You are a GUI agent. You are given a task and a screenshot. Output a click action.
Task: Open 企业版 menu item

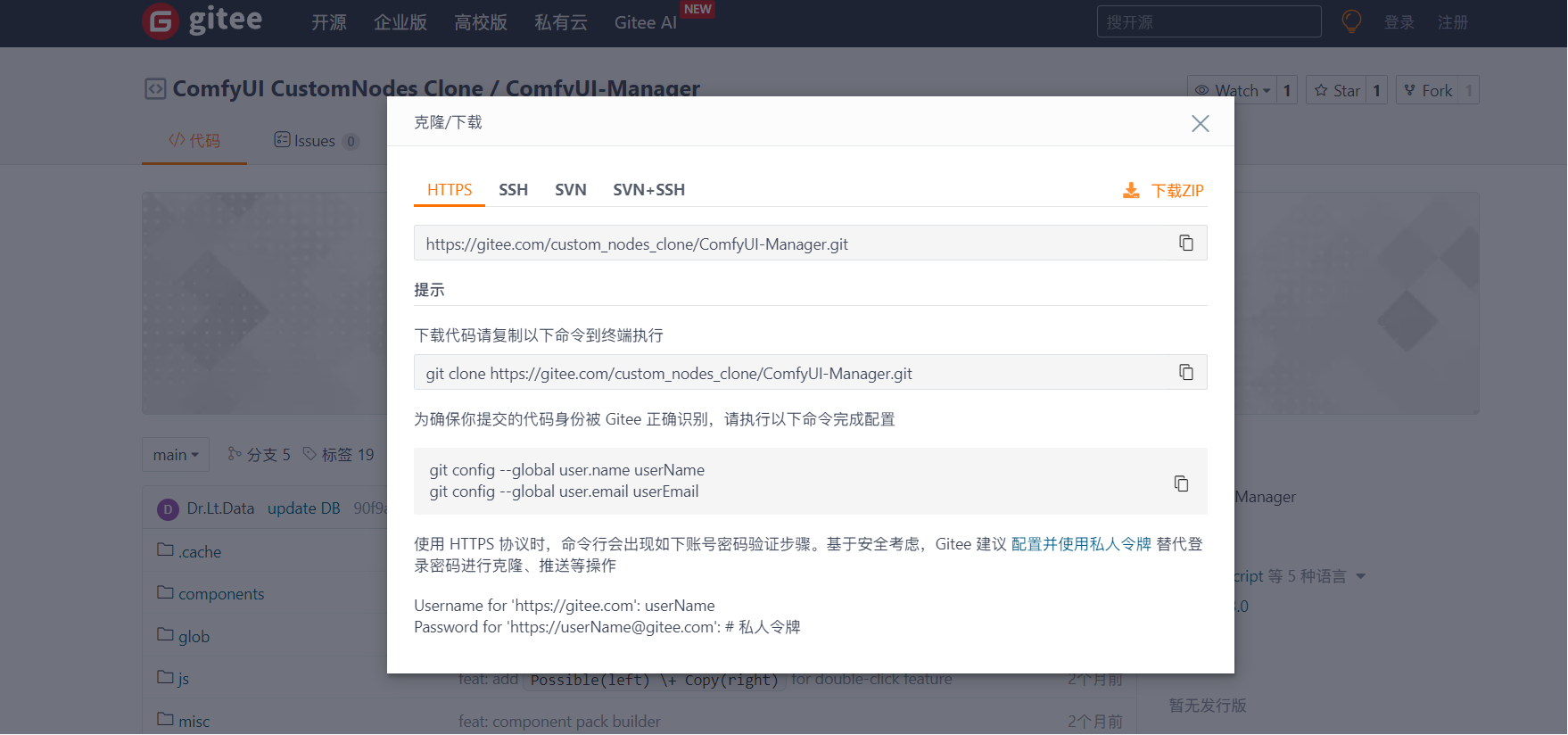400,22
